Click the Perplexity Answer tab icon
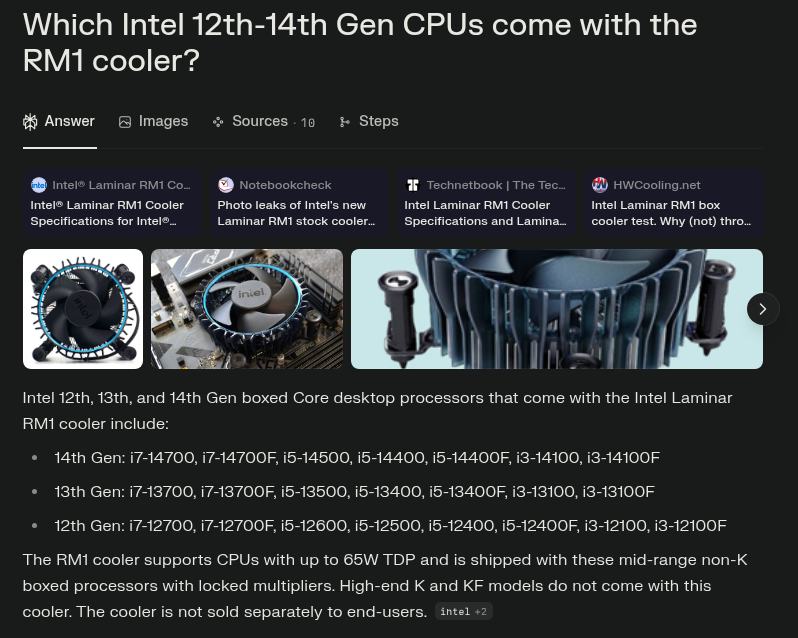The height and width of the screenshot is (638, 798). tap(30, 122)
